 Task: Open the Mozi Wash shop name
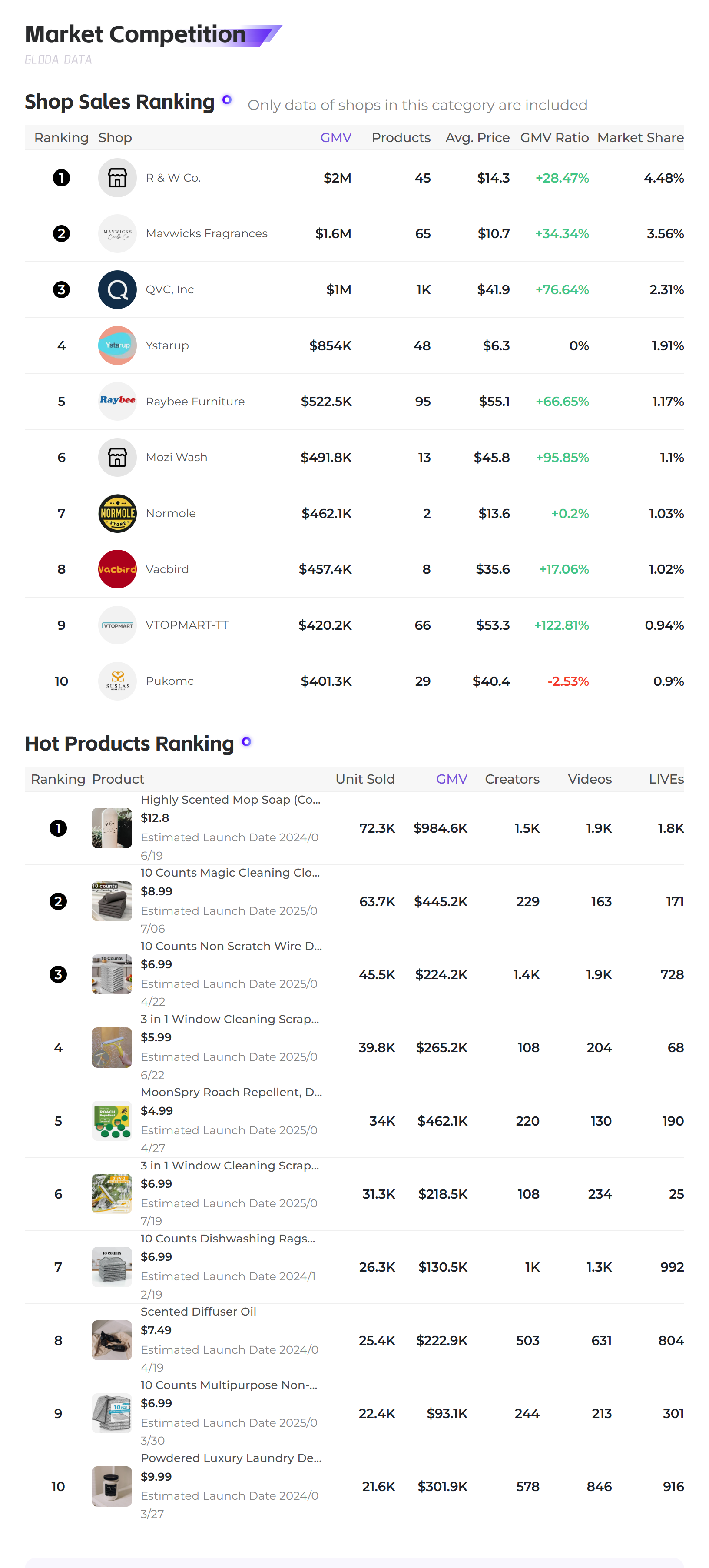coord(176,457)
